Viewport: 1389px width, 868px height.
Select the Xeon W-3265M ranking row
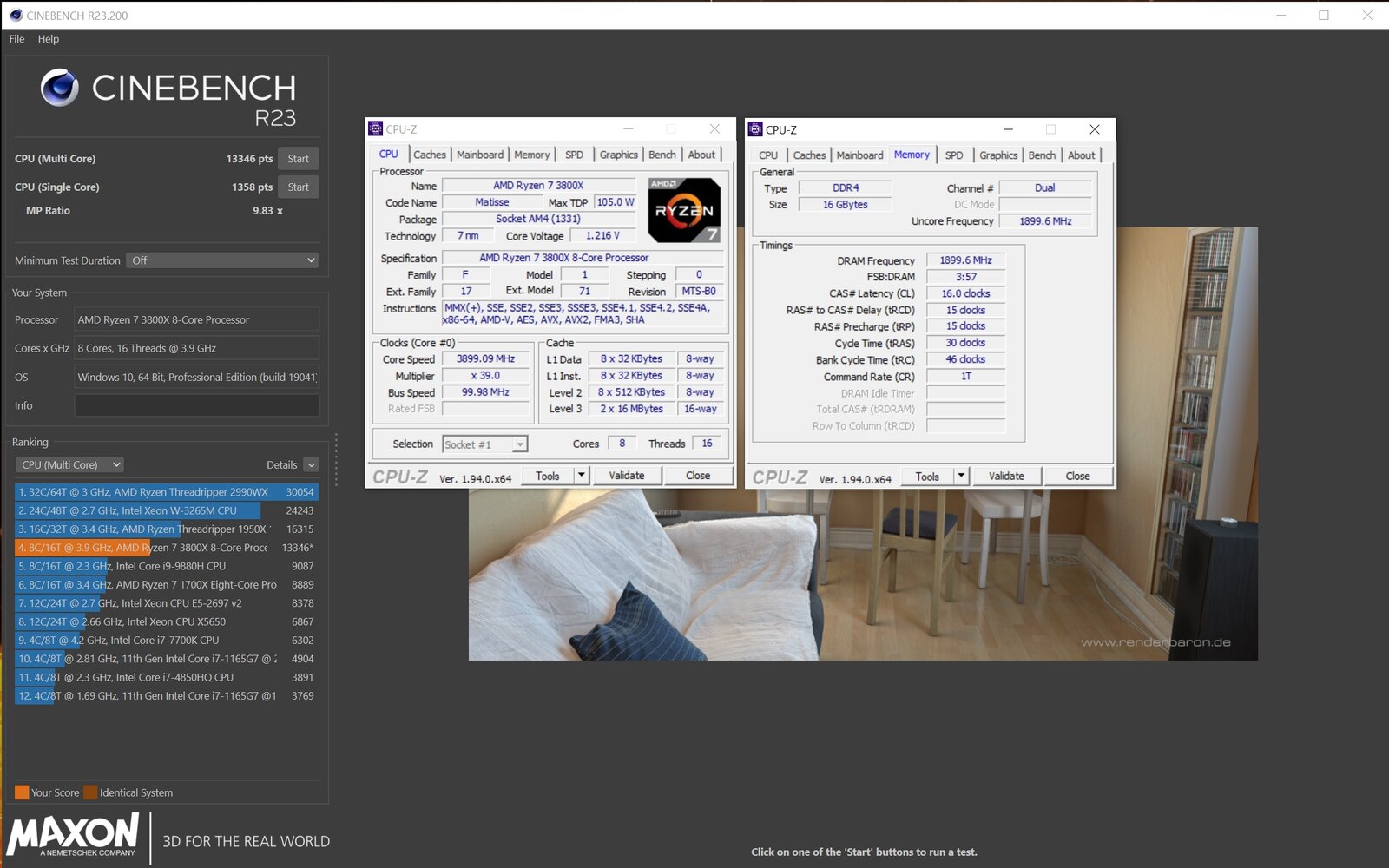tap(167, 510)
